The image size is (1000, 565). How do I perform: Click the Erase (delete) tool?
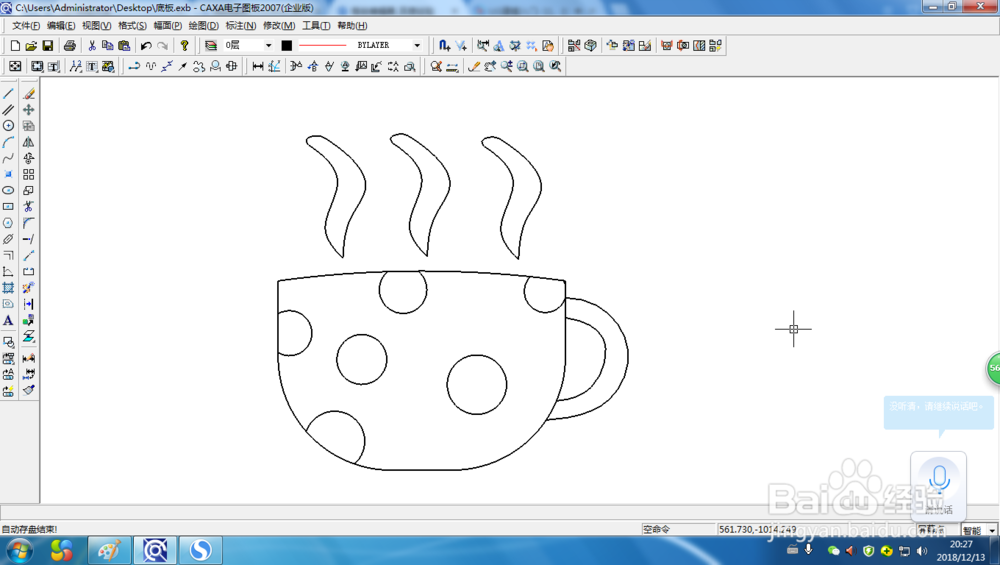(x=29, y=94)
